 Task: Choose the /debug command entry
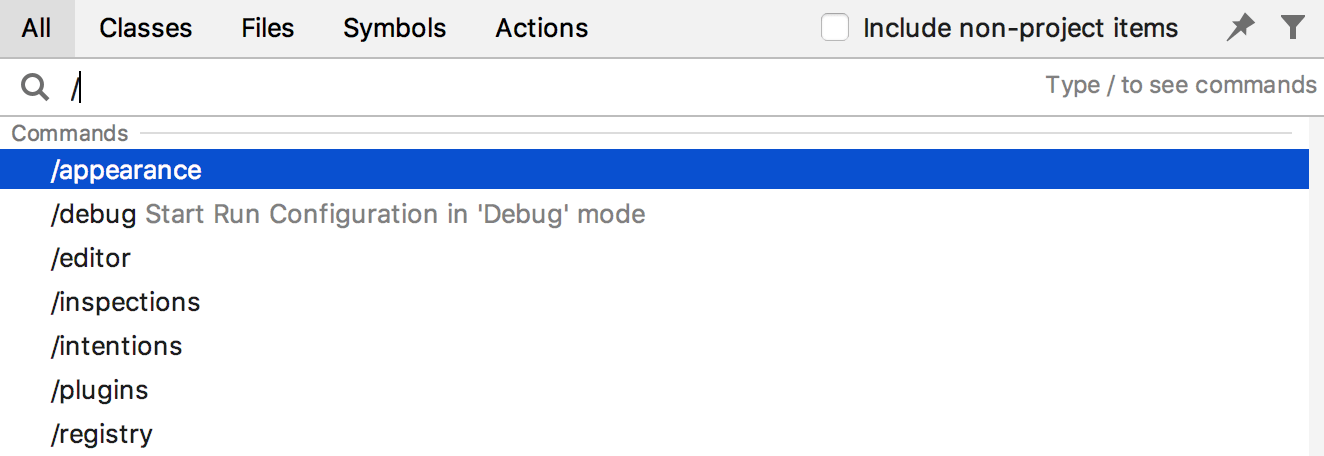tap(94, 214)
